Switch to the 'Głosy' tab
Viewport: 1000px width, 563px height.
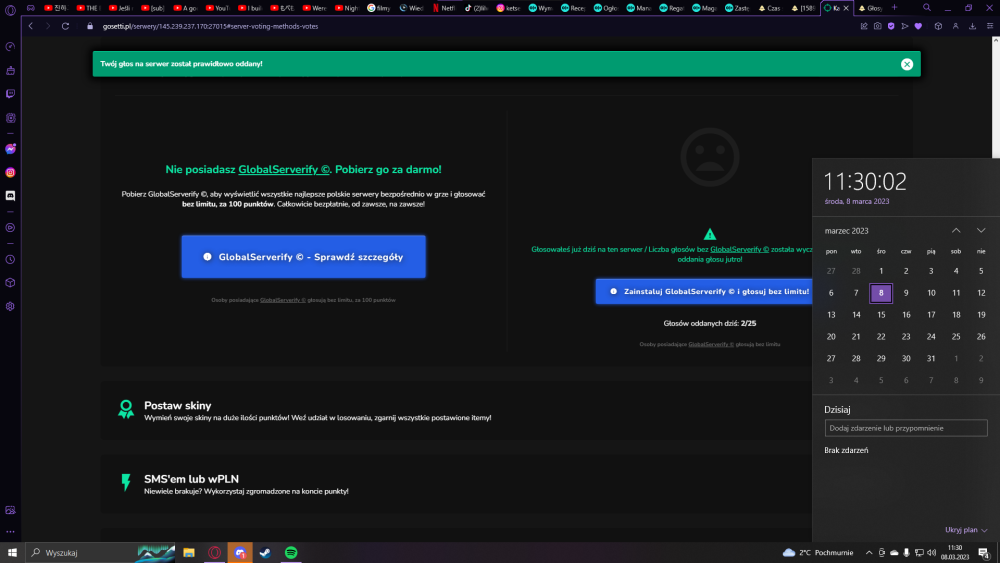tap(870, 8)
